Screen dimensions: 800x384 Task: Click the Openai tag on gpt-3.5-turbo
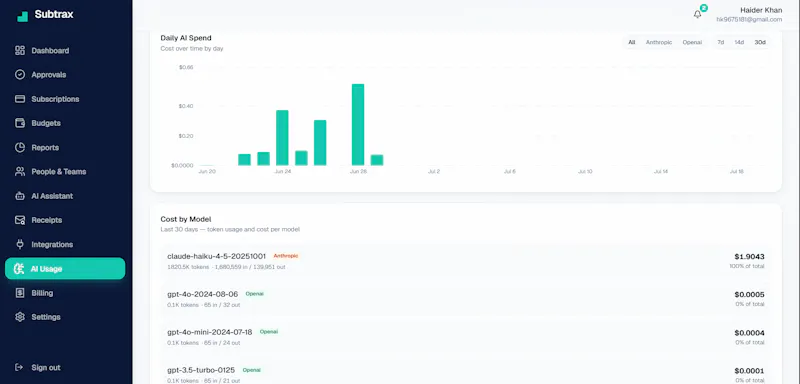pos(252,370)
